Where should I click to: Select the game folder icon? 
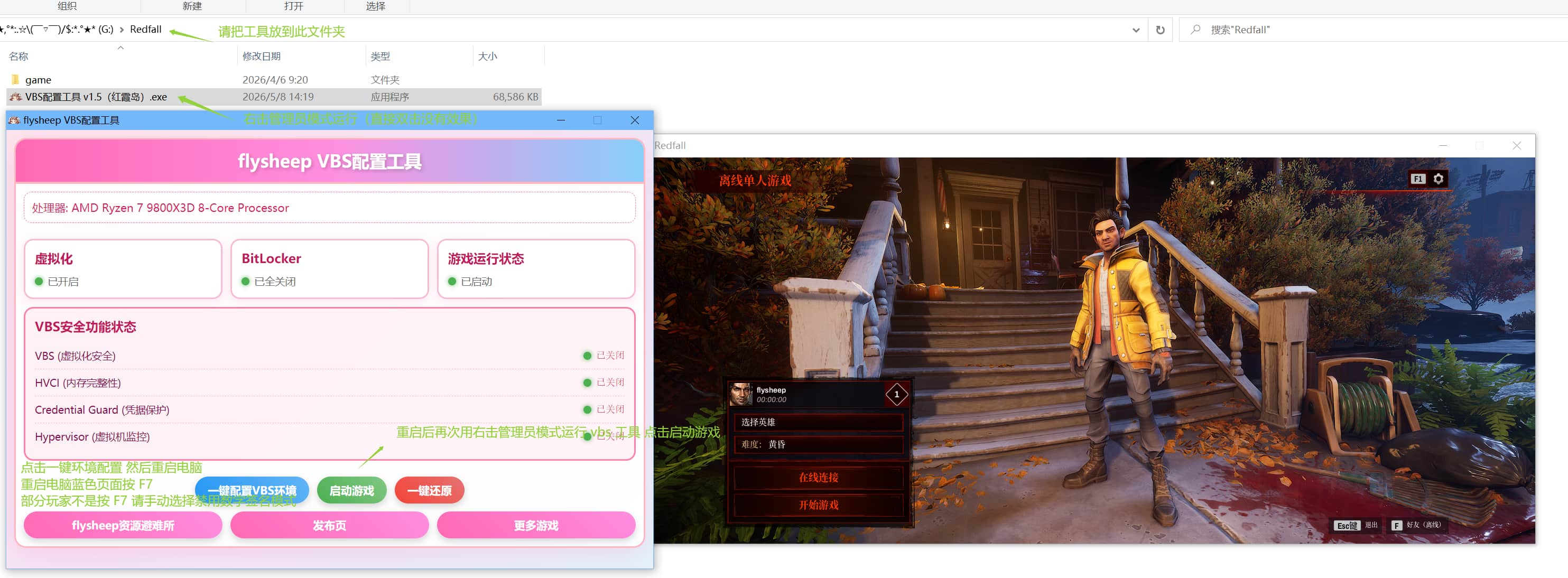[15, 80]
